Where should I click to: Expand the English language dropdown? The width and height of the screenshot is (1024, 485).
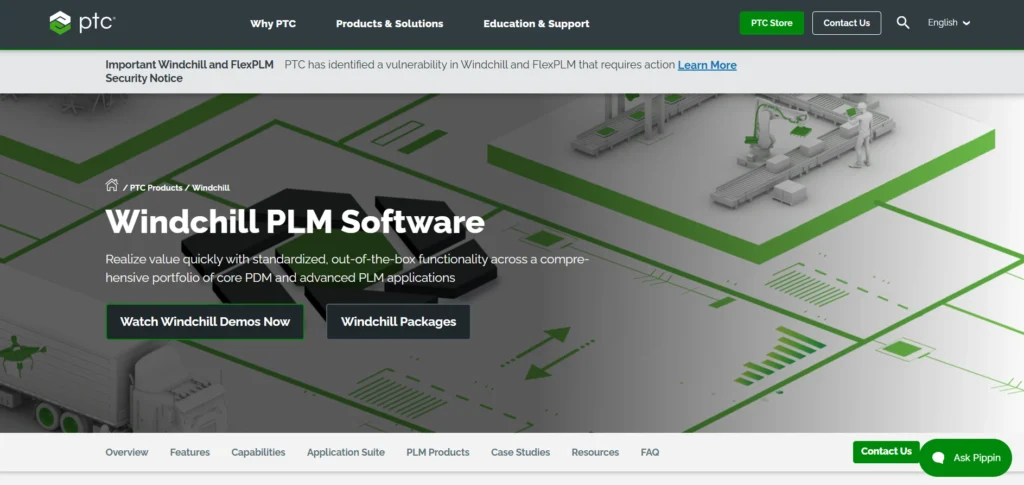point(949,23)
